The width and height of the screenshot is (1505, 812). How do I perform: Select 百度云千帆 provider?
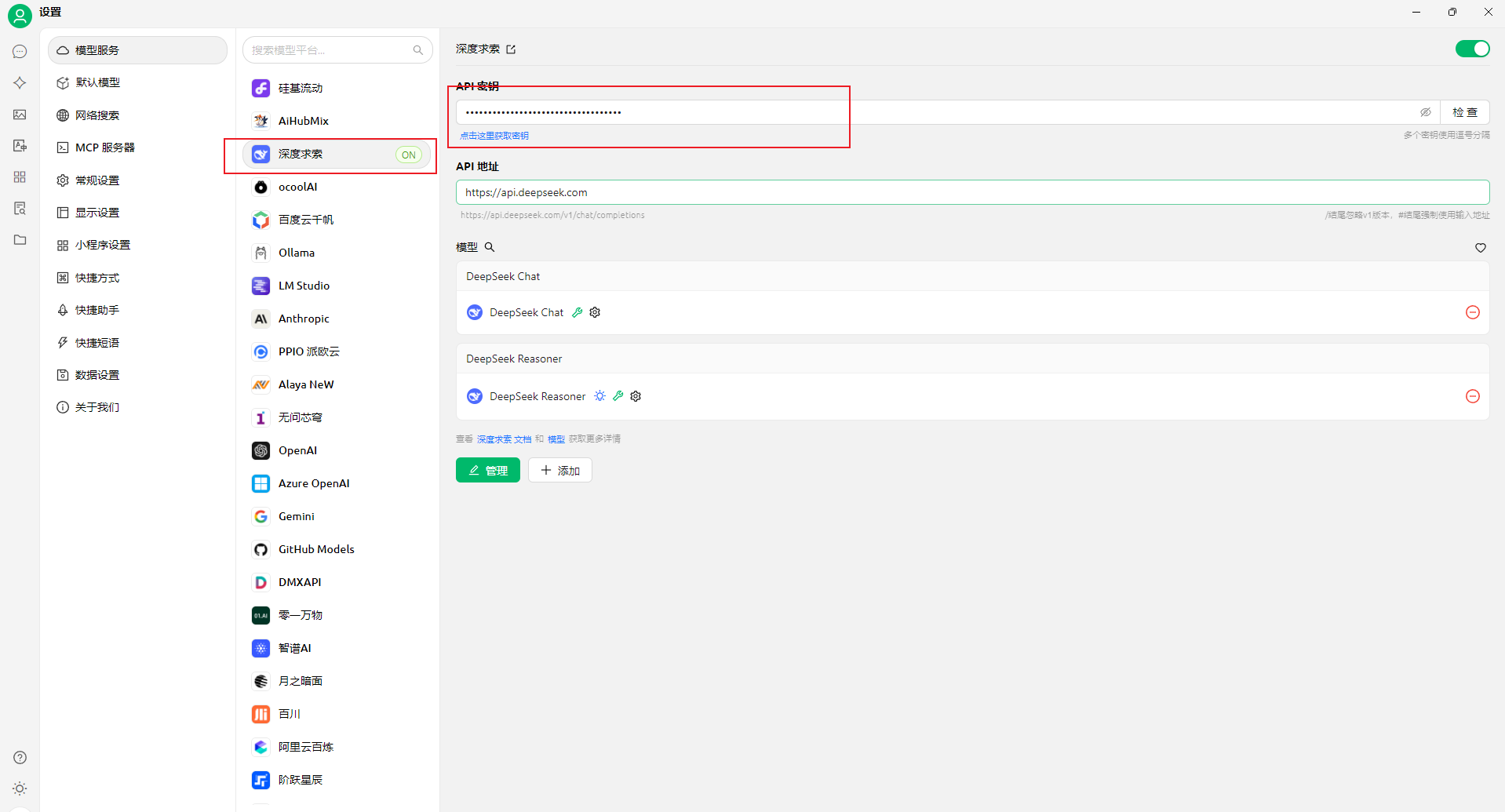point(337,220)
